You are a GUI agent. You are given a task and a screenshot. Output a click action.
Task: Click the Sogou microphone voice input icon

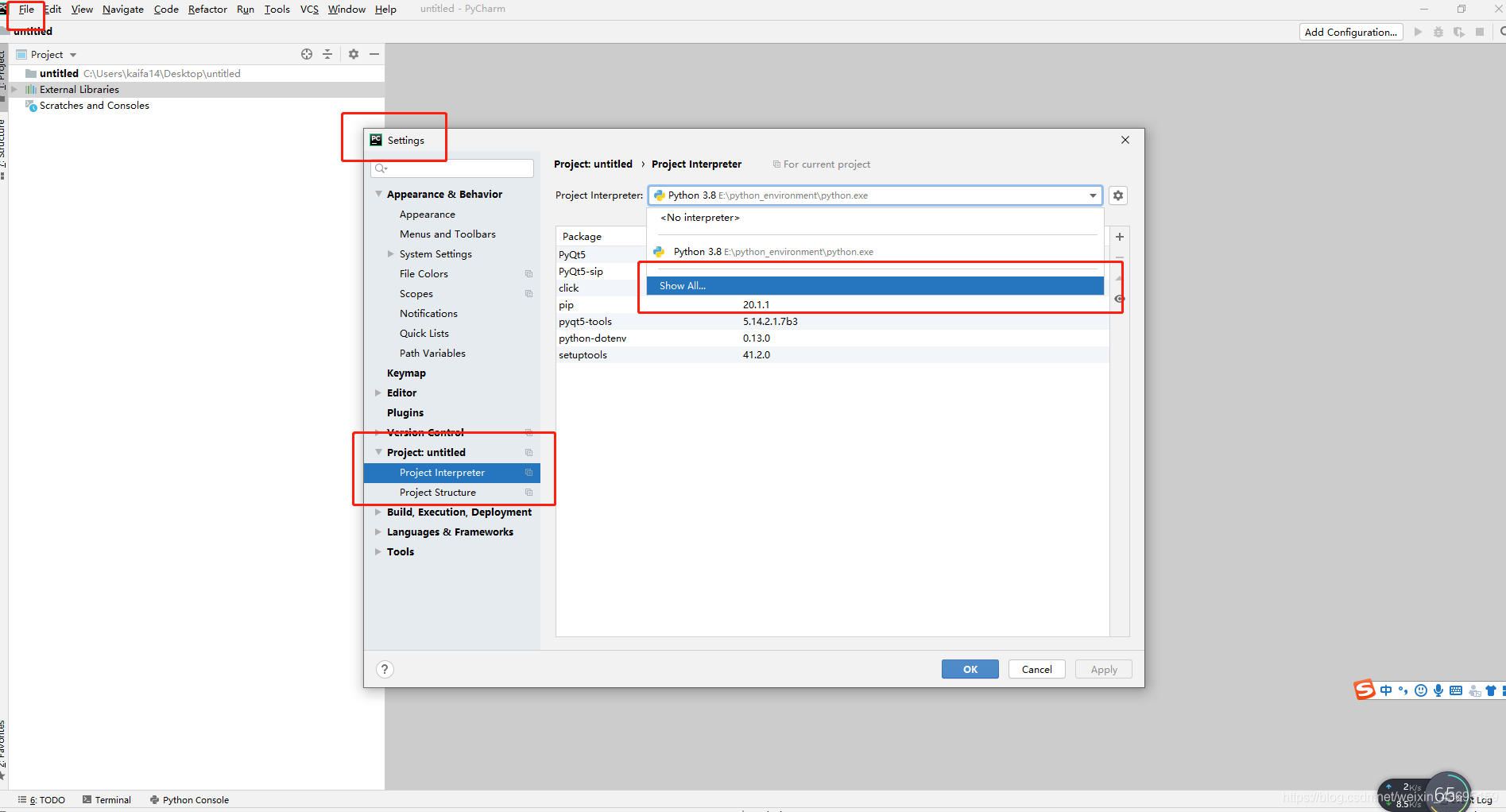coord(1438,690)
